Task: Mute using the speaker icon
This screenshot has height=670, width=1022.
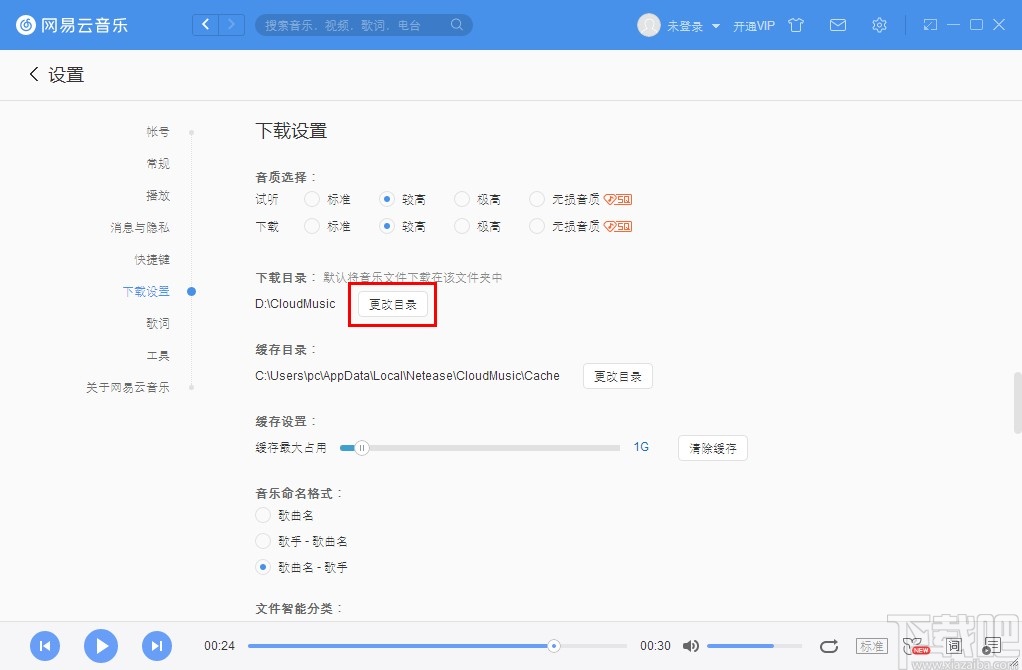Action: coord(690,646)
